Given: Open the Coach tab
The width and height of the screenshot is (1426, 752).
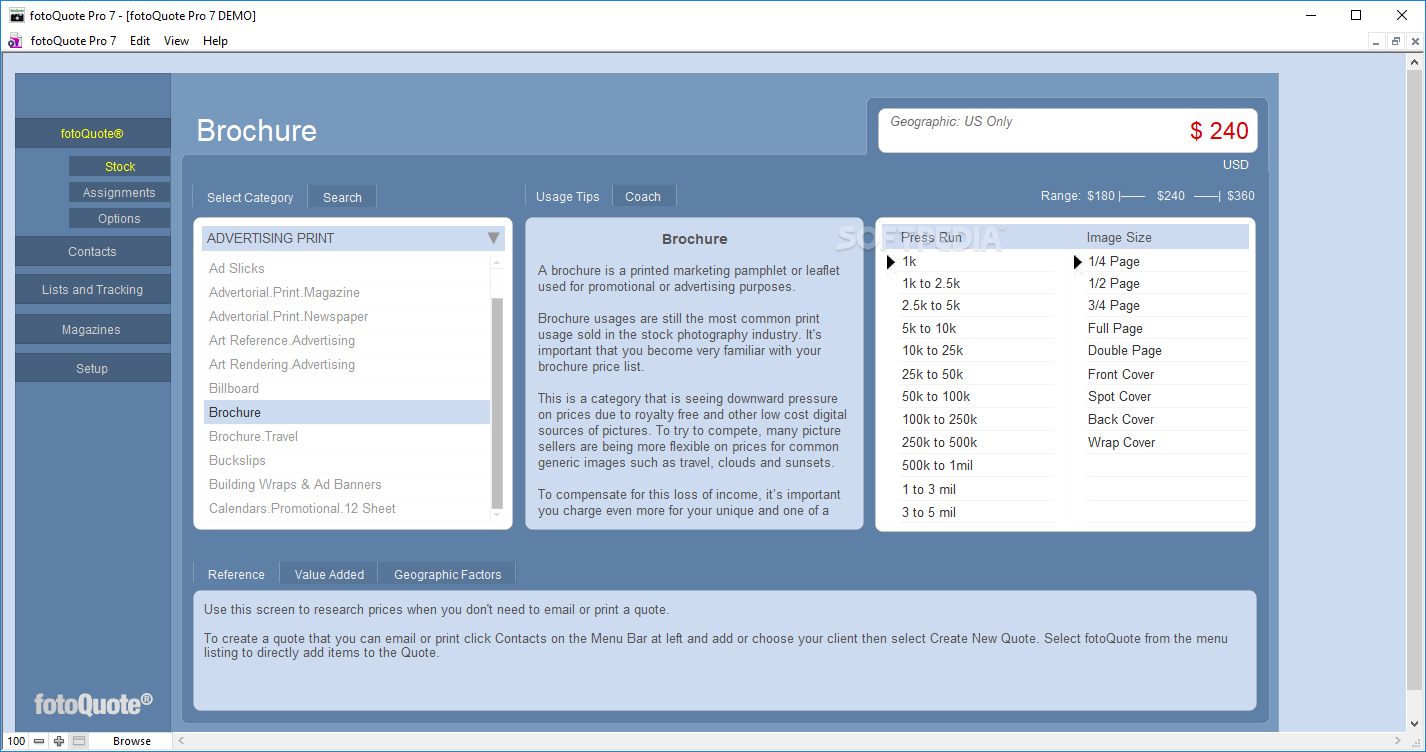Looking at the screenshot, I should tap(643, 196).
